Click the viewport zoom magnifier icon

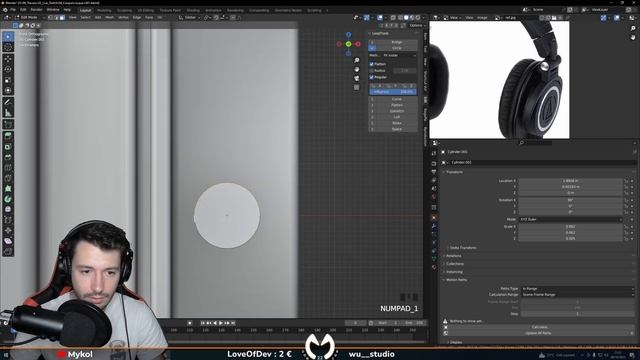tap(356, 60)
